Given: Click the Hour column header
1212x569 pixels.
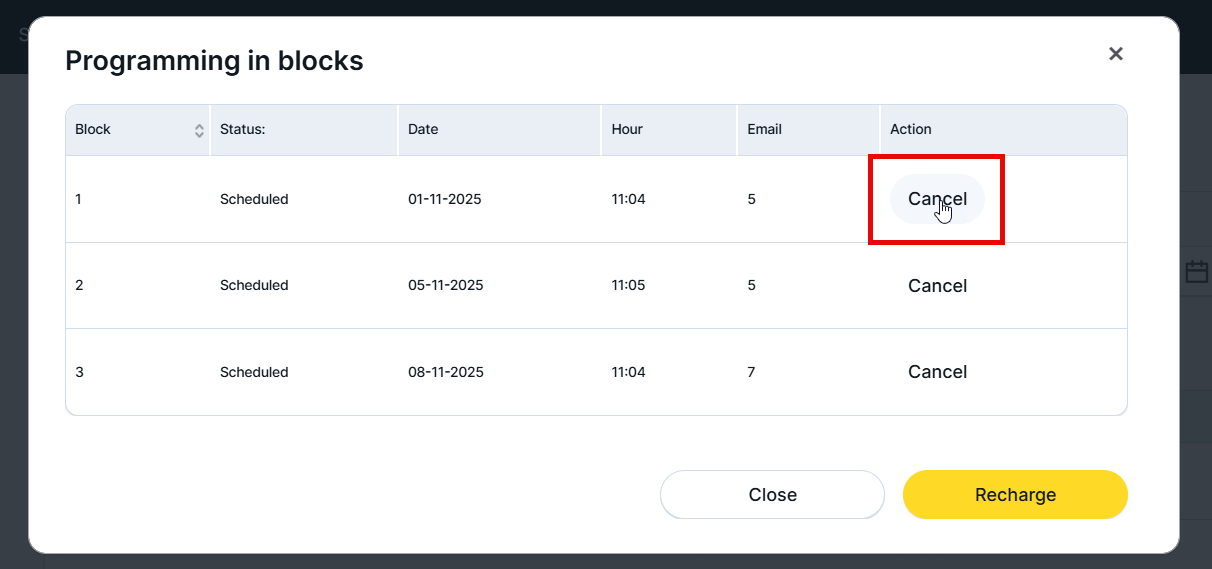Looking at the screenshot, I should (x=627, y=130).
